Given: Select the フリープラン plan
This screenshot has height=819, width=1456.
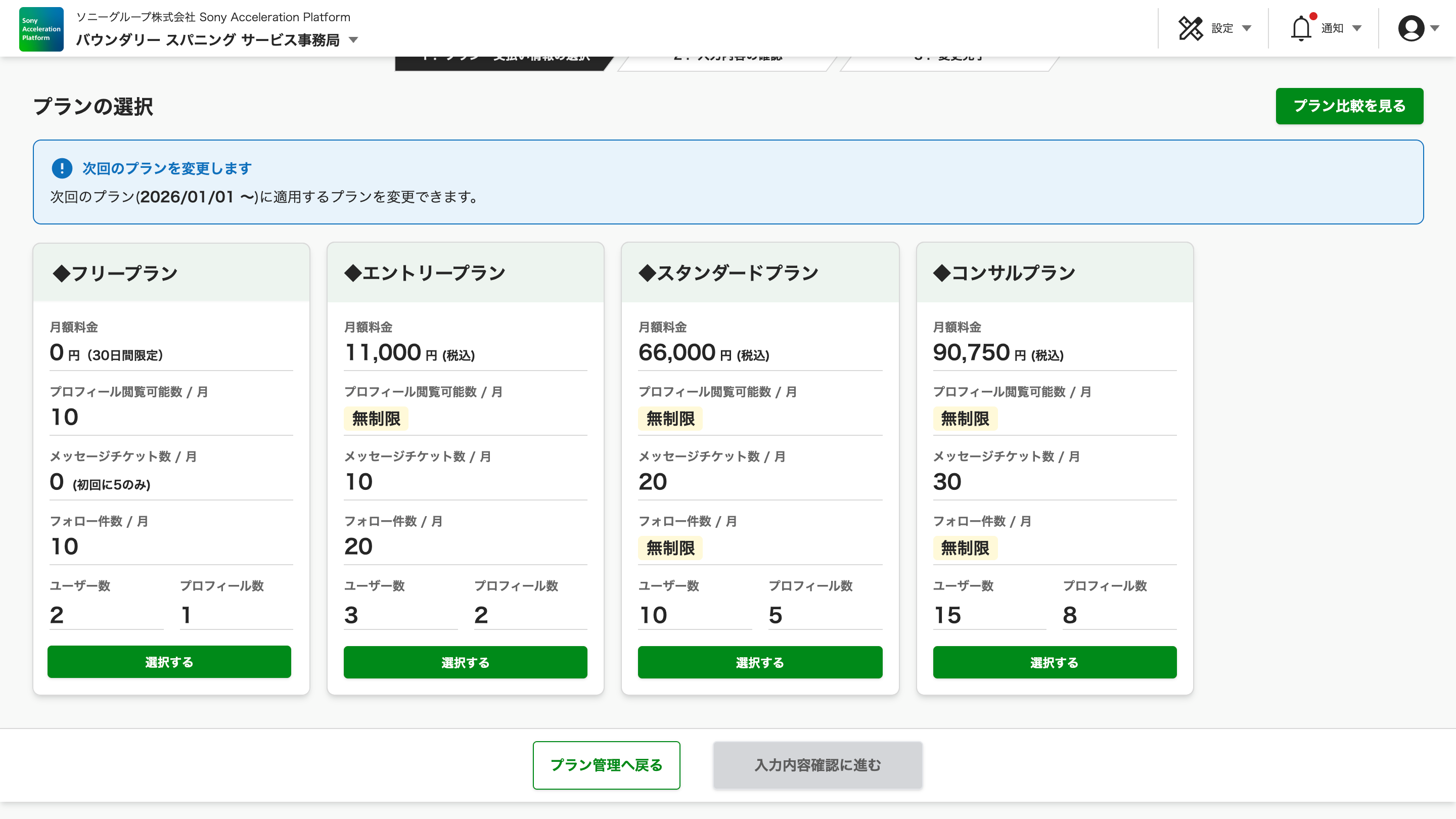Looking at the screenshot, I should click(169, 662).
